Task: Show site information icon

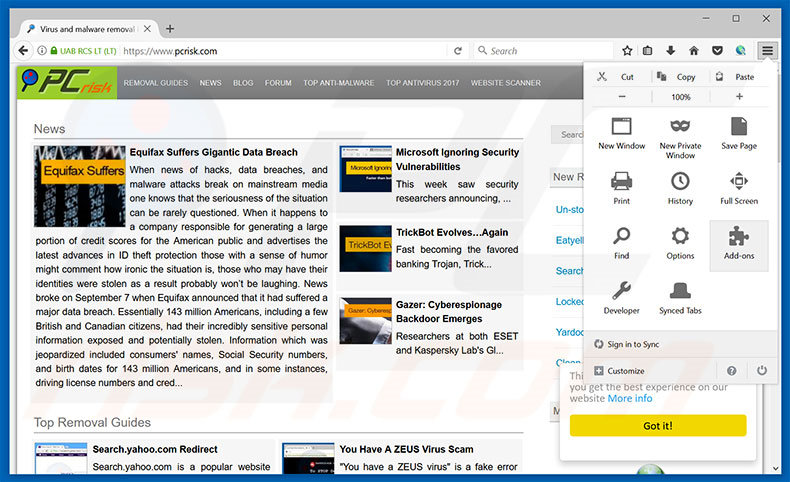Action: click(x=42, y=50)
